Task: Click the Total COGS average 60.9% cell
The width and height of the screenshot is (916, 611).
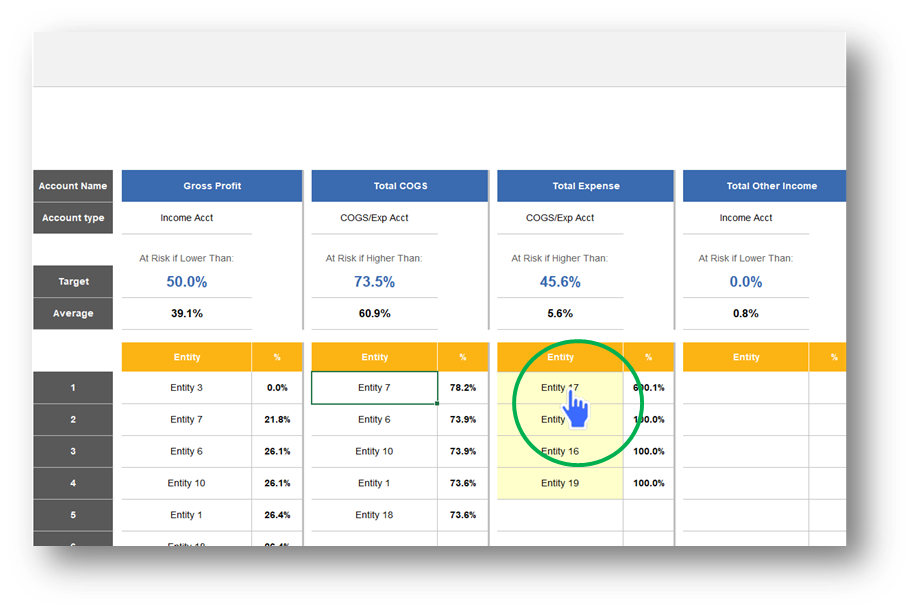Action: [374, 313]
